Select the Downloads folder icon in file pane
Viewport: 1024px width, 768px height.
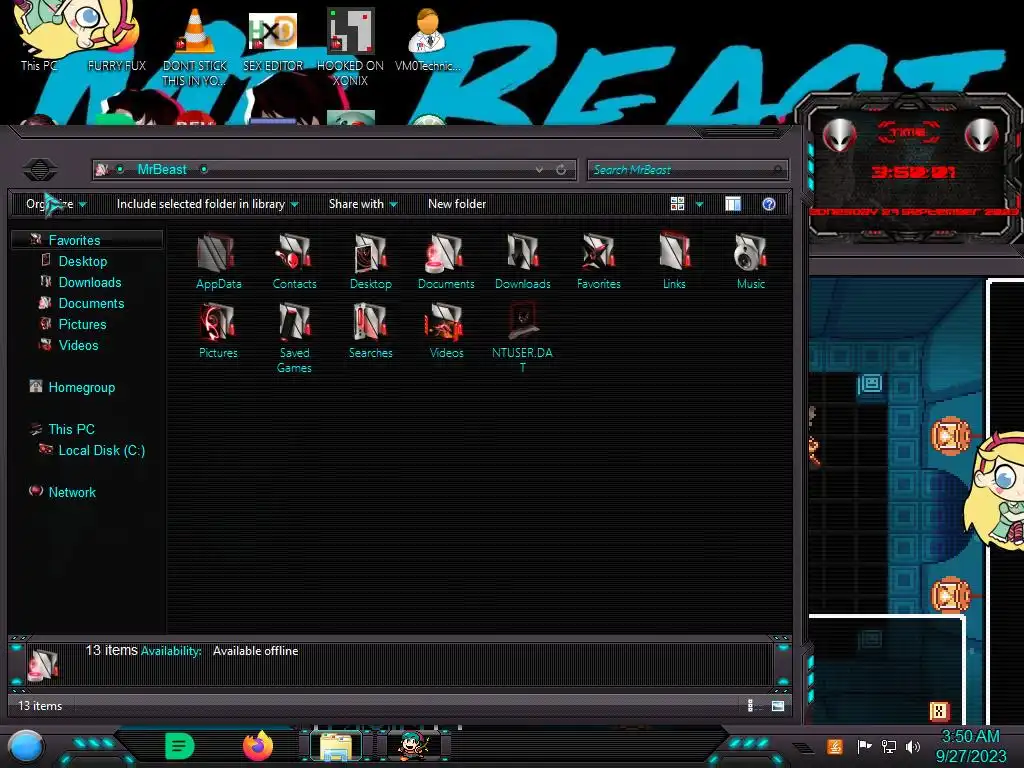click(522, 261)
